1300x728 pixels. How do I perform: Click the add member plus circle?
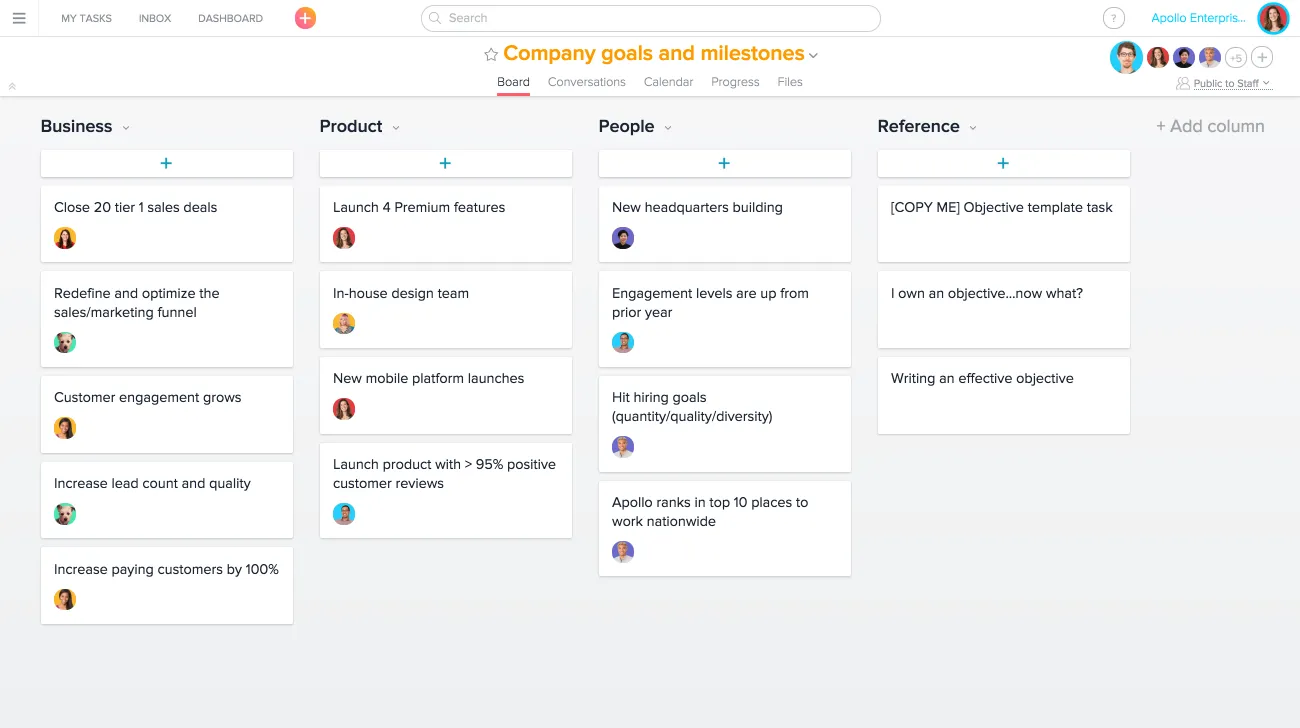click(x=1262, y=58)
